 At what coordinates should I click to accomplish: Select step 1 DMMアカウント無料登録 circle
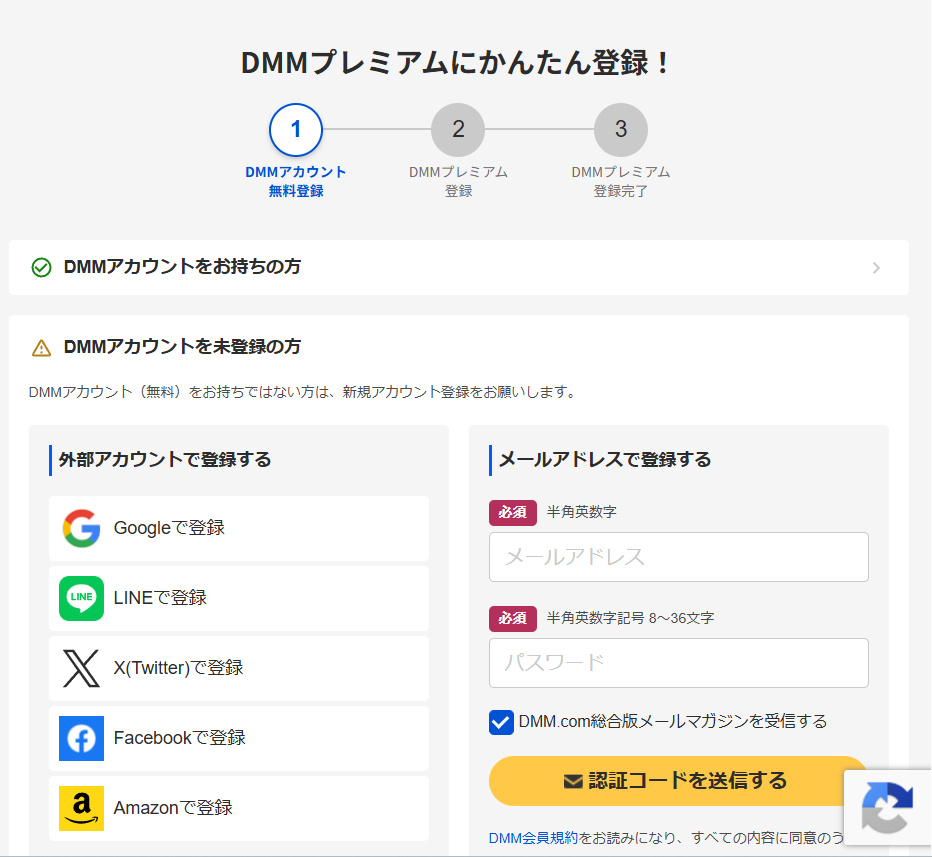(296, 130)
